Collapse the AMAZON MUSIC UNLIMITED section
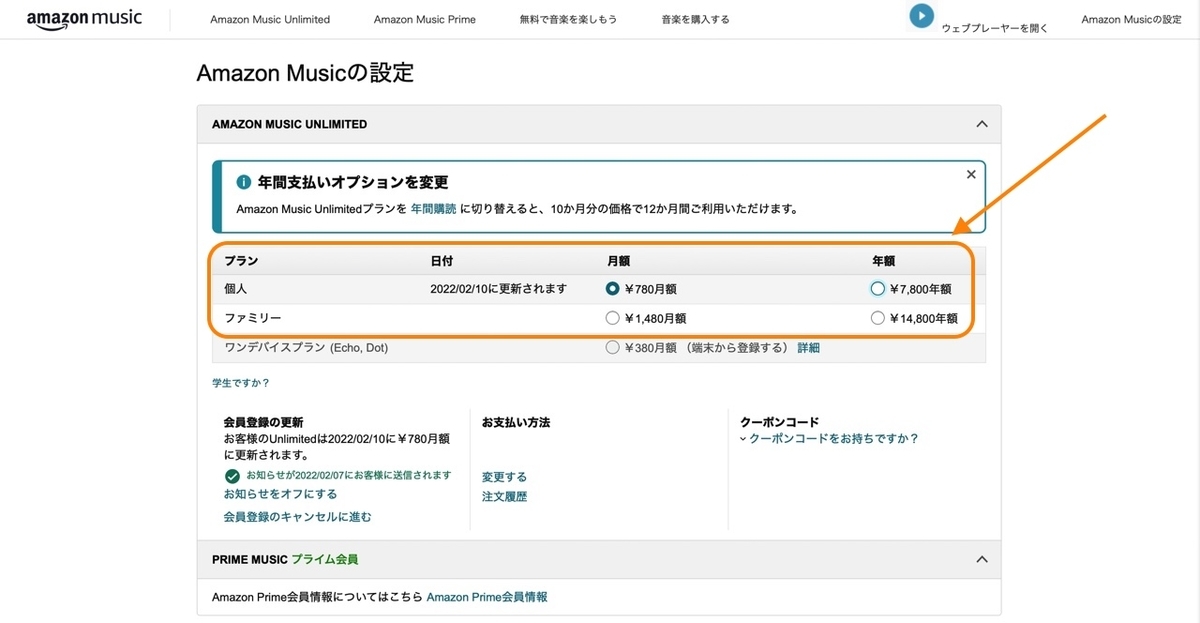The width and height of the screenshot is (1200, 623). (x=981, y=124)
